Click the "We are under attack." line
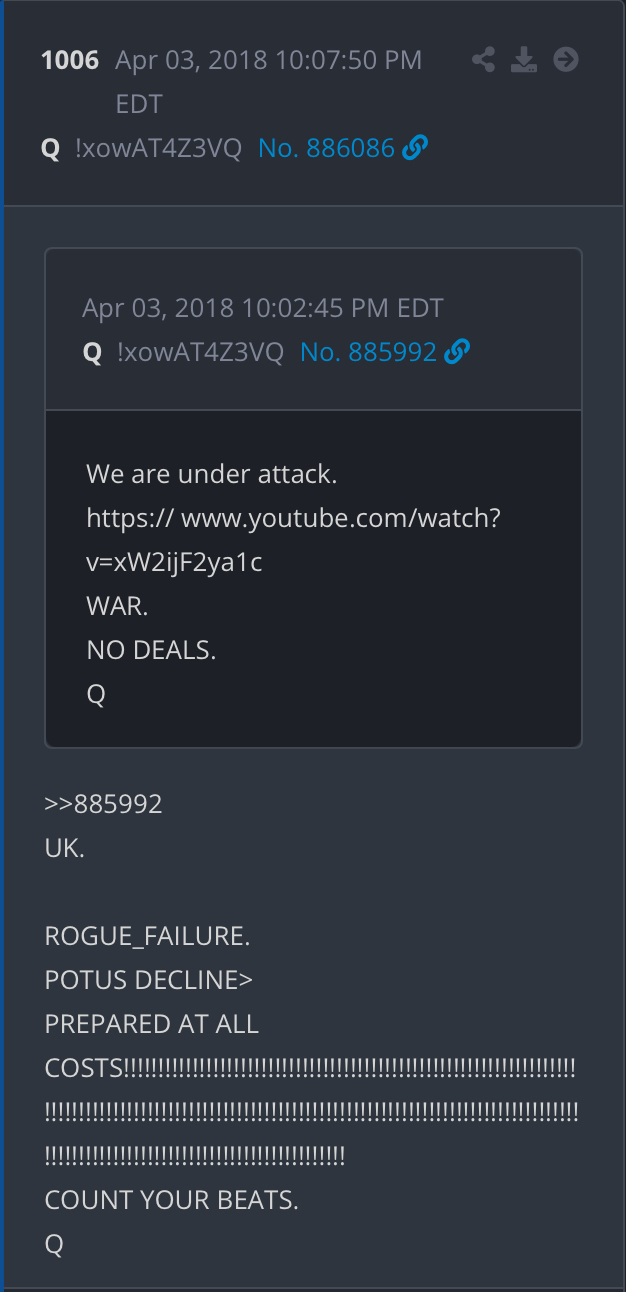626x1292 pixels. [212, 474]
